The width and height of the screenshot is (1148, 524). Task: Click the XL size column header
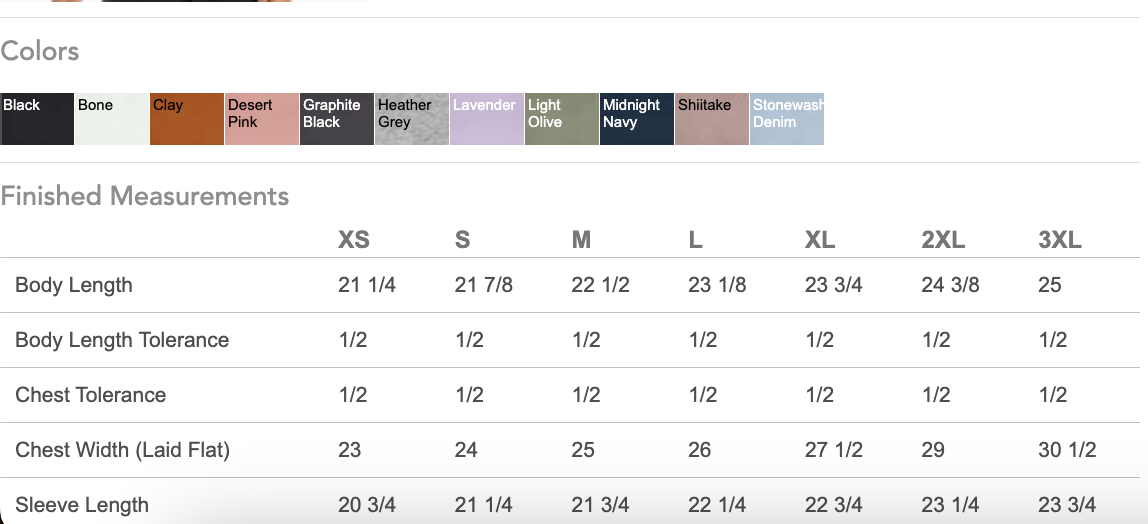tap(820, 240)
